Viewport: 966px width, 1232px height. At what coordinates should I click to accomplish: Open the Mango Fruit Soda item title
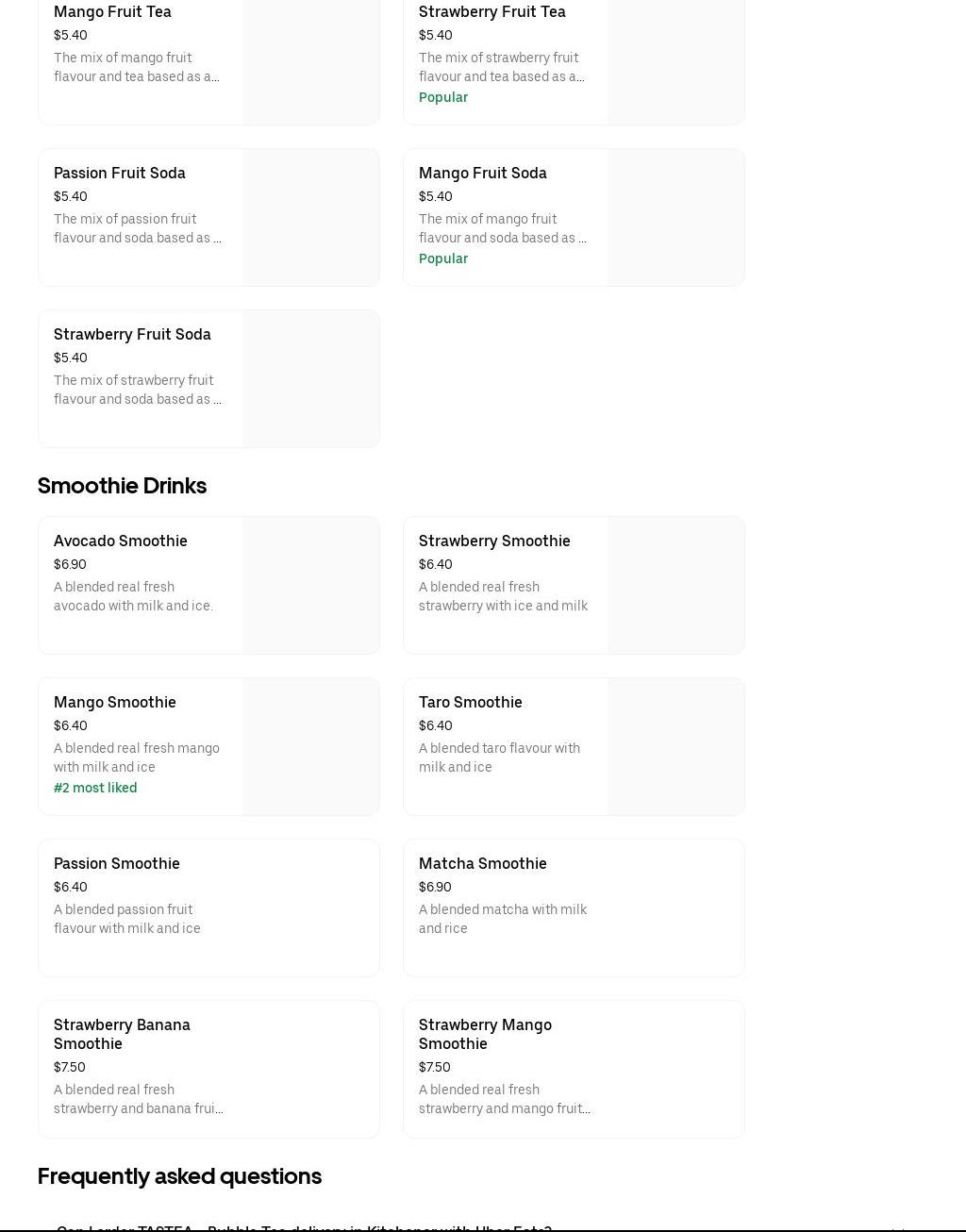coord(482,174)
